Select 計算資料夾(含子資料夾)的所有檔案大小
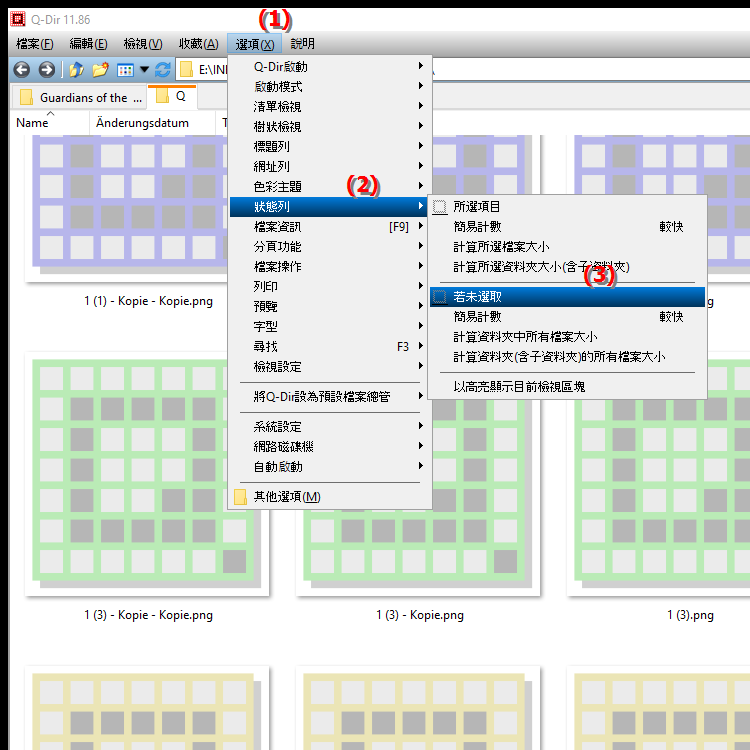The image size is (750, 750). tap(567, 357)
